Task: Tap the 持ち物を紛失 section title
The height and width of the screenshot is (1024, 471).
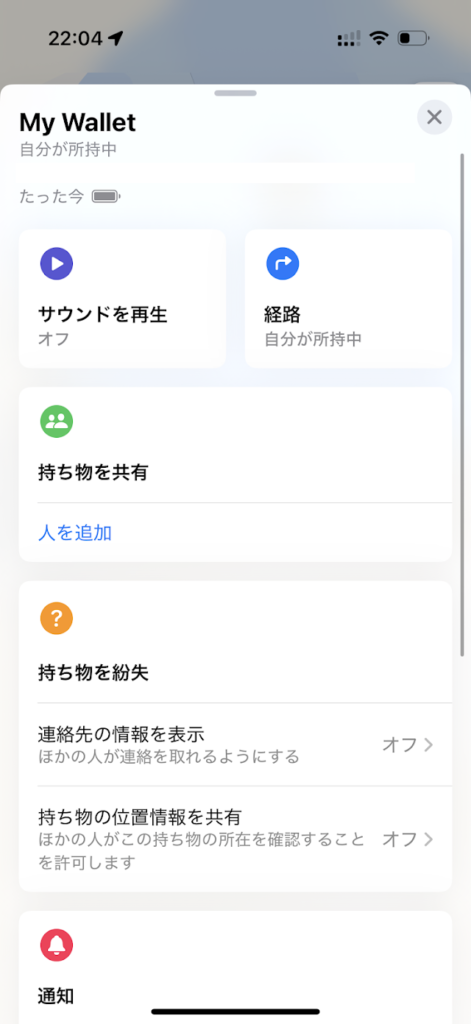Action: [93, 673]
